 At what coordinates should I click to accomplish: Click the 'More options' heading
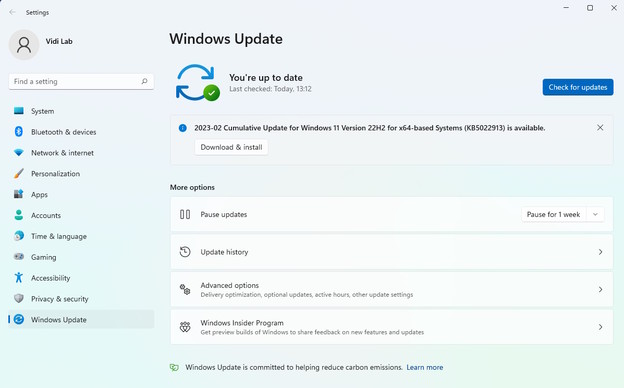[192, 187]
